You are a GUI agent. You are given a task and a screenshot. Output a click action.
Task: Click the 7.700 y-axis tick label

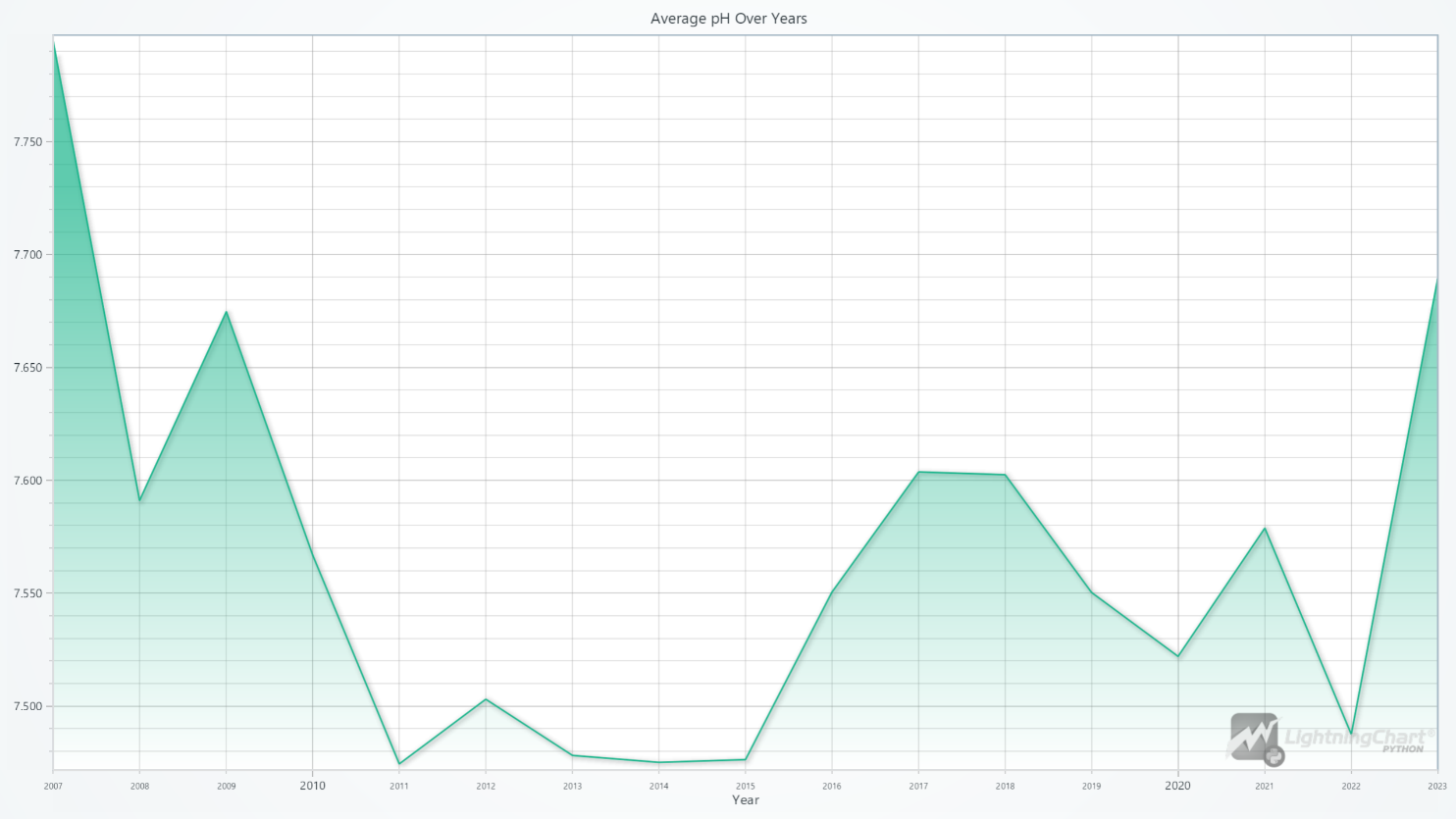pos(27,255)
